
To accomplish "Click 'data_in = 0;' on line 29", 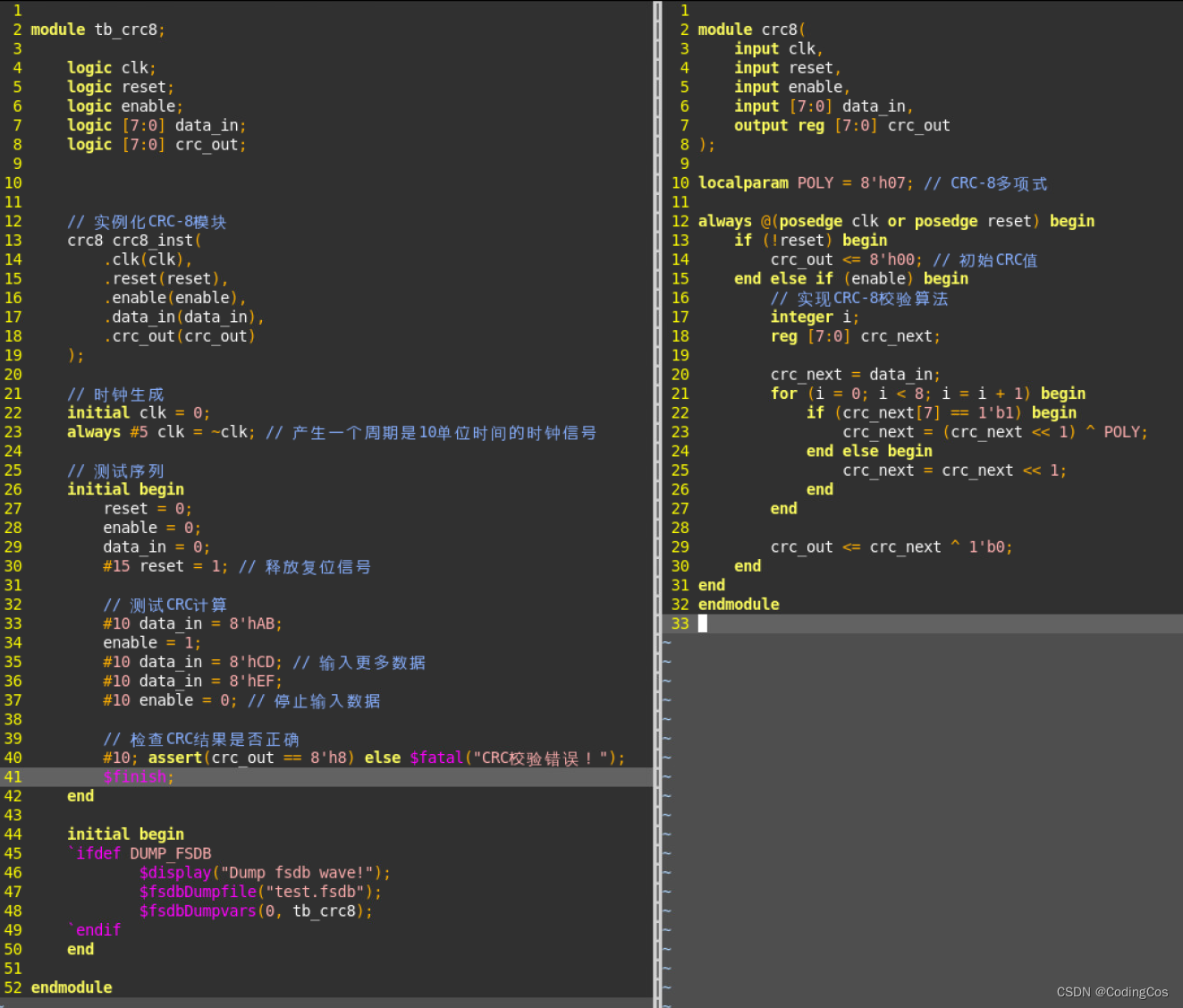I will pos(156,547).
